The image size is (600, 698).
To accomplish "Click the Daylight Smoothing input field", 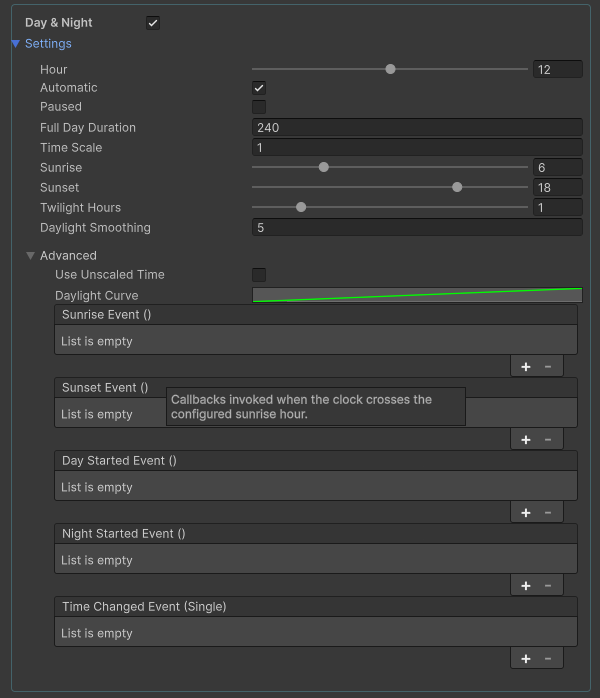I will pos(418,227).
